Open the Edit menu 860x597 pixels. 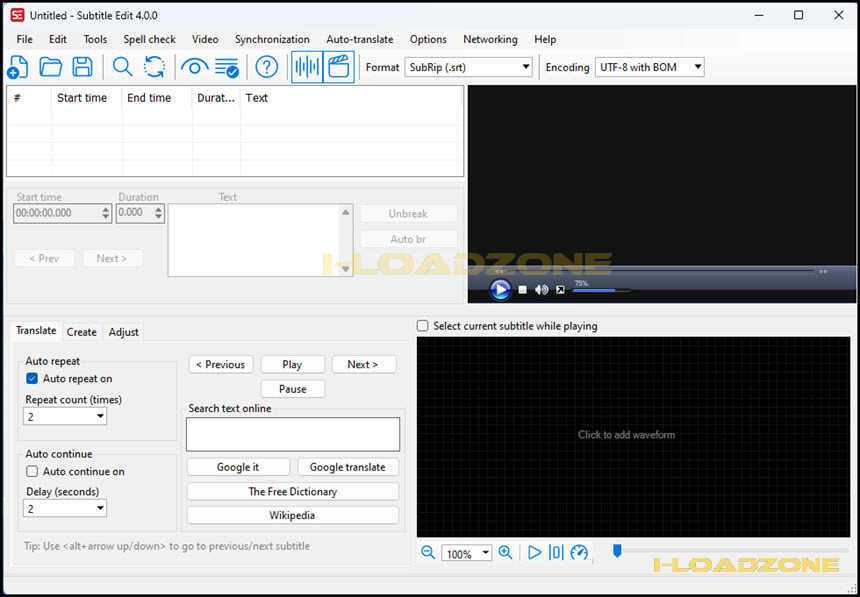58,40
